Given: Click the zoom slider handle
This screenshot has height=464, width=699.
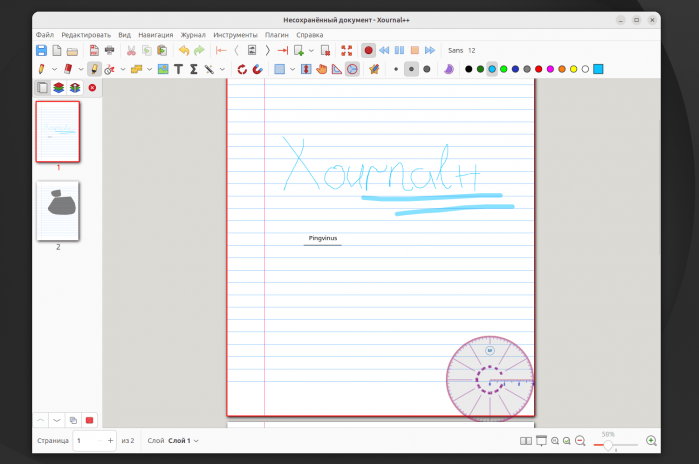Looking at the screenshot, I should [x=608, y=445].
